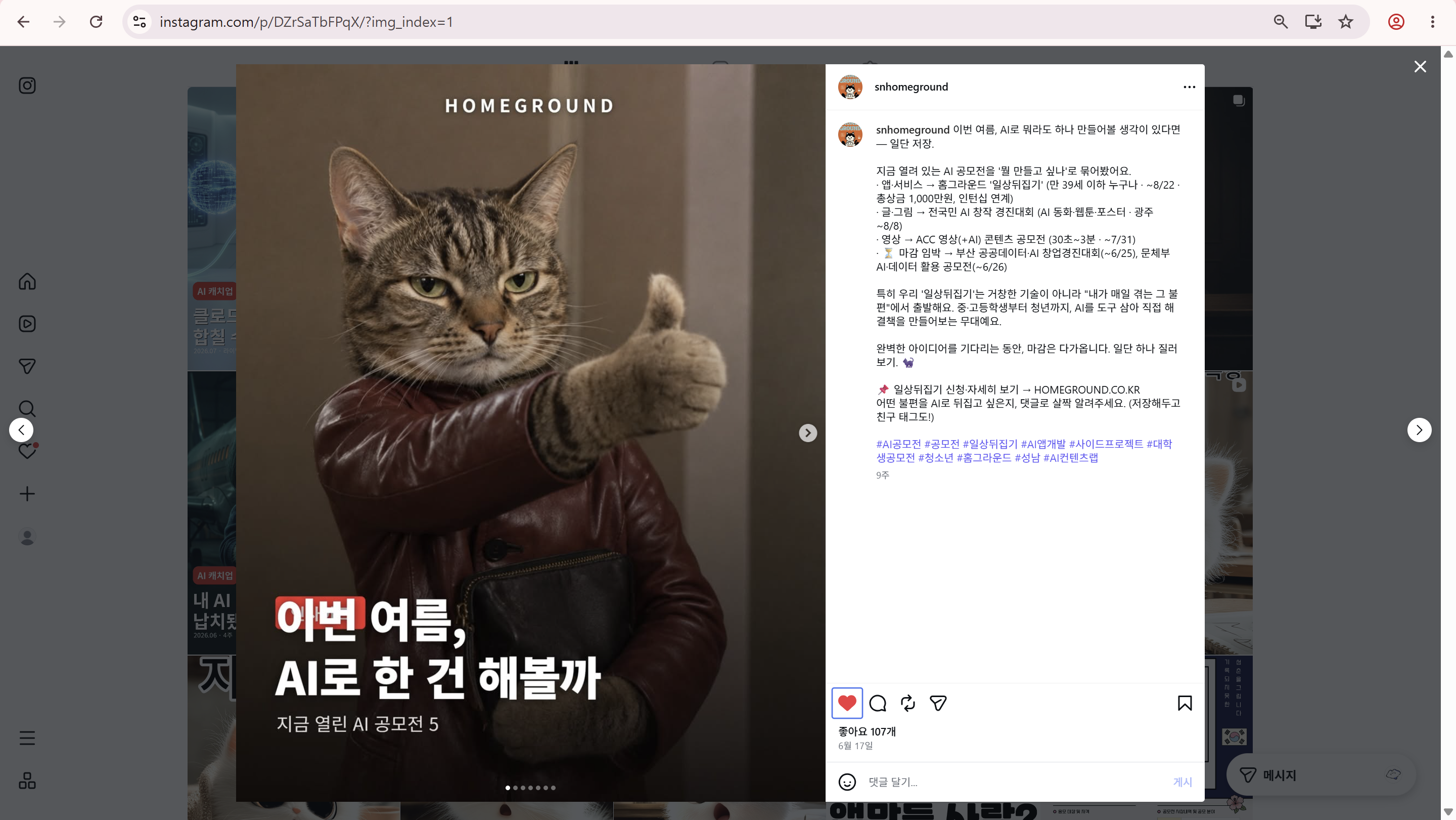
Task: Open #일상뒤집기 hashtag
Action: tap(990, 444)
